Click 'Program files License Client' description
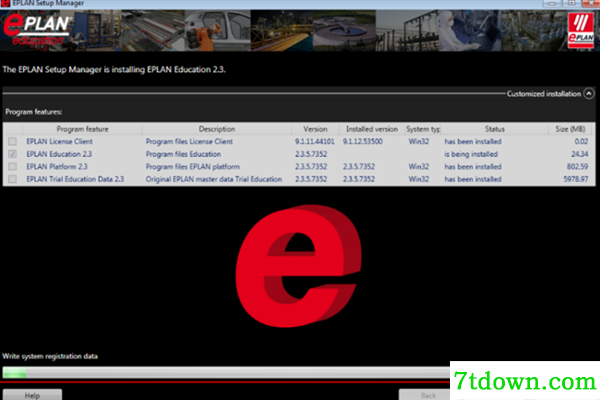Image resolution: width=600 pixels, height=400 pixels. (x=189, y=141)
